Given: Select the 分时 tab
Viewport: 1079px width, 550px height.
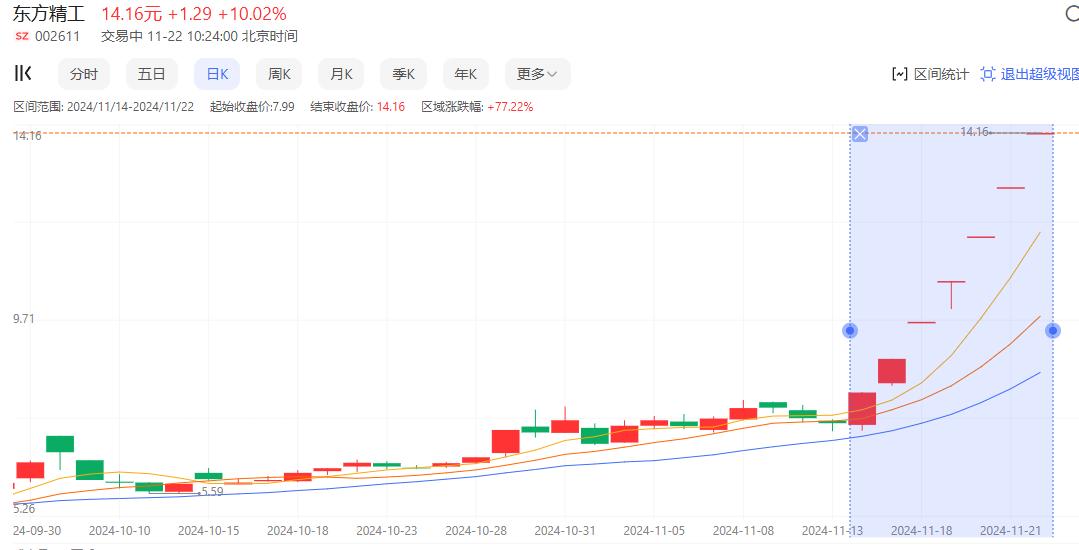Looking at the screenshot, I should (x=84, y=74).
